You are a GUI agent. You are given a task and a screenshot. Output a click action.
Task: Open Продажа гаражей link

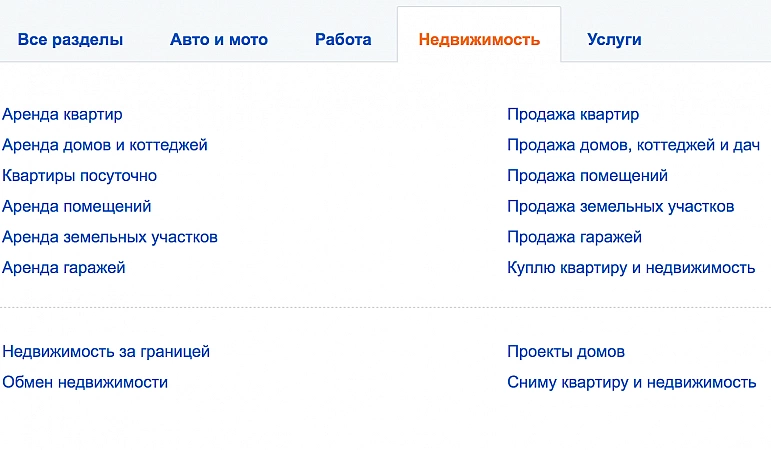click(x=574, y=237)
